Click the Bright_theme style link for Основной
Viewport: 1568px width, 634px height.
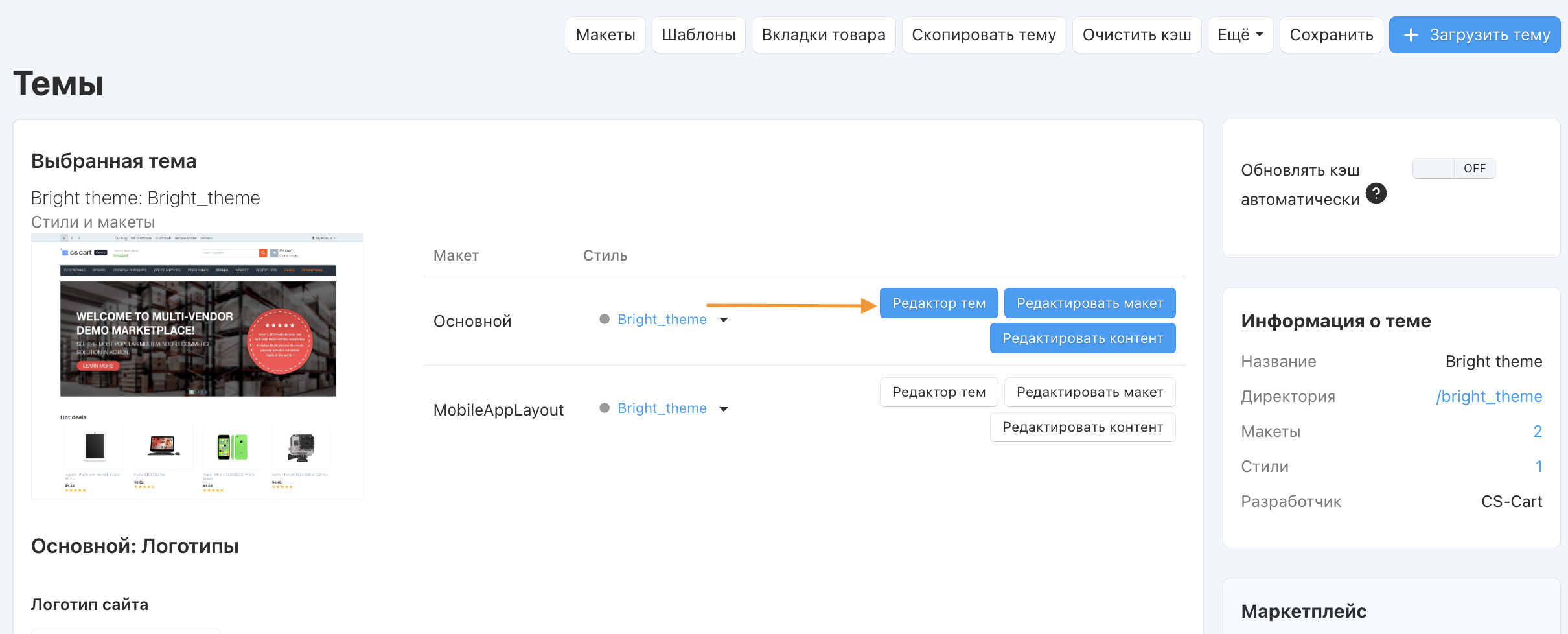(x=662, y=319)
